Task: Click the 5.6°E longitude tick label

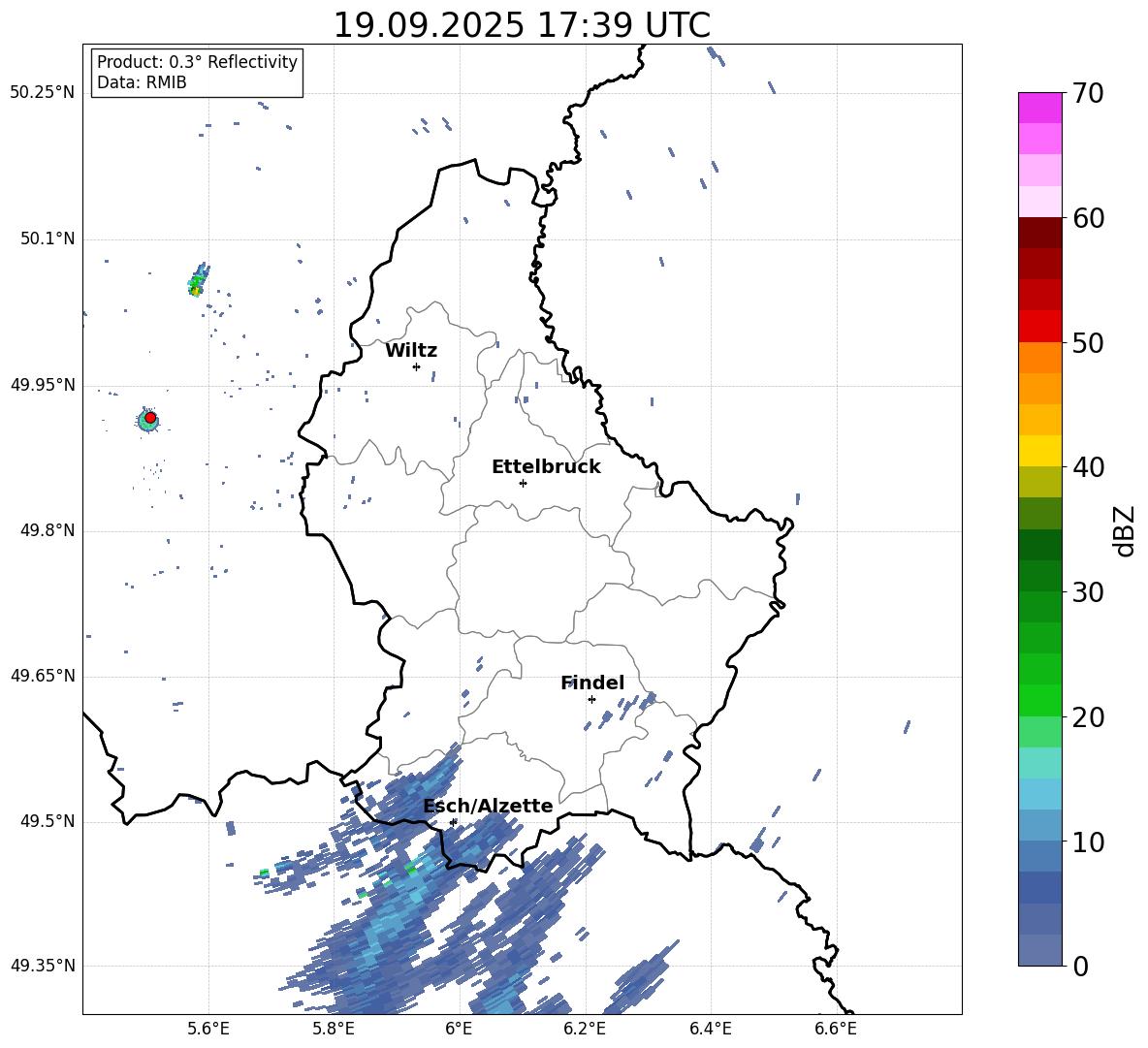Action: 207,1029
